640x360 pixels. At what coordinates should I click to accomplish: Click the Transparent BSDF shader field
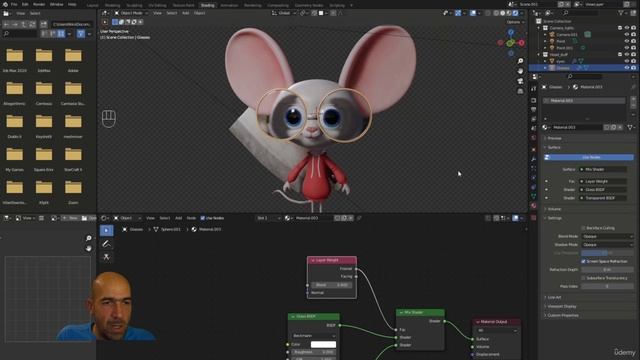603,198
